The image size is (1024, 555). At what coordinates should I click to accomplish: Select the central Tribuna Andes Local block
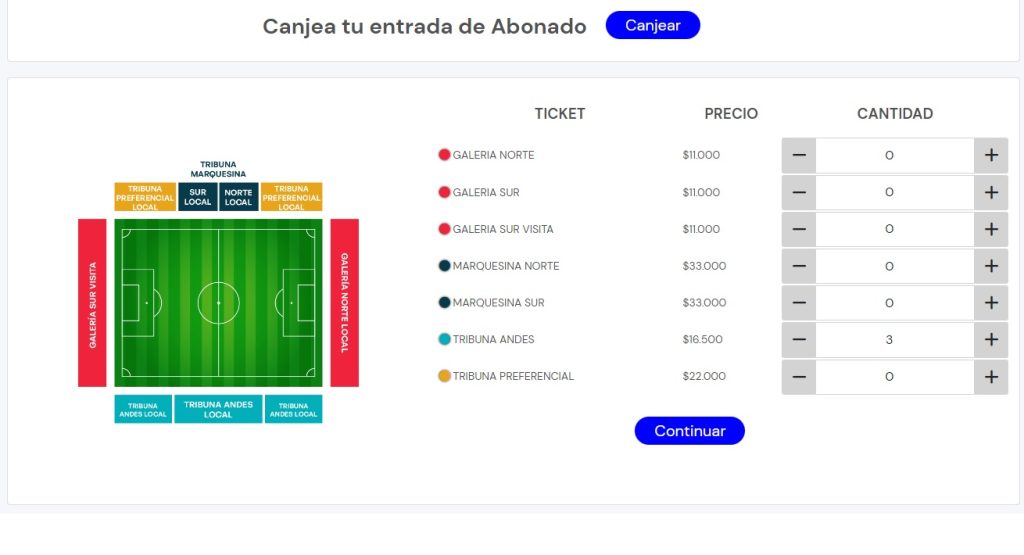pyautogui.click(x=218, y=409)
